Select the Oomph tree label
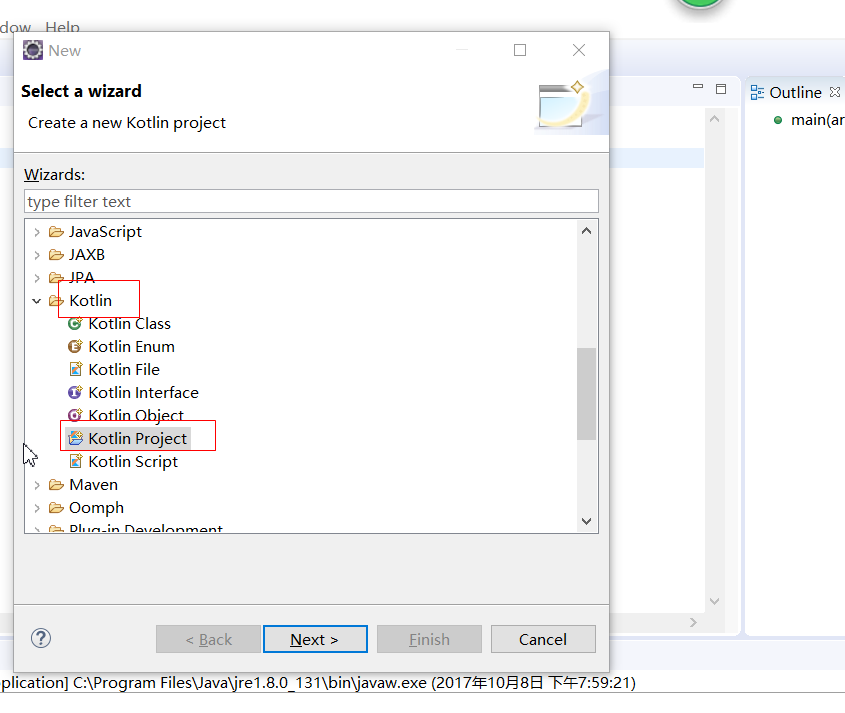Viewport: 845px width, 713px height. 96,508
